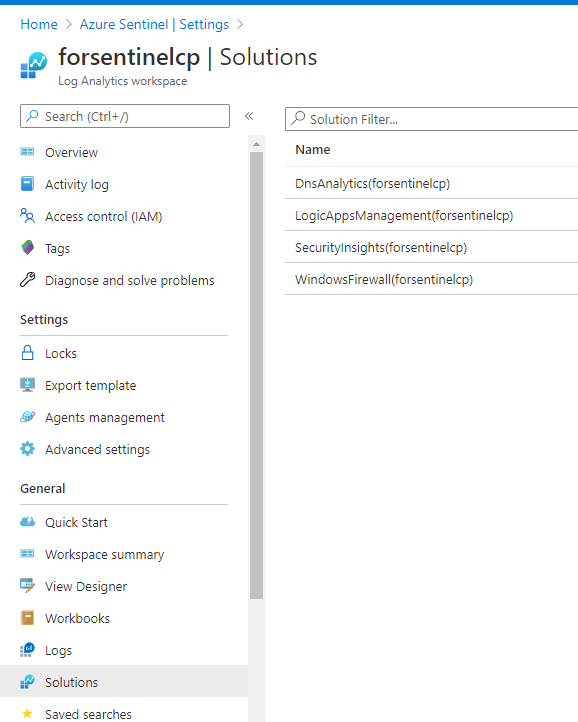Click the Saved searches star icon
This screenshot has height=722, width=578.
click(x=27, y=714)
